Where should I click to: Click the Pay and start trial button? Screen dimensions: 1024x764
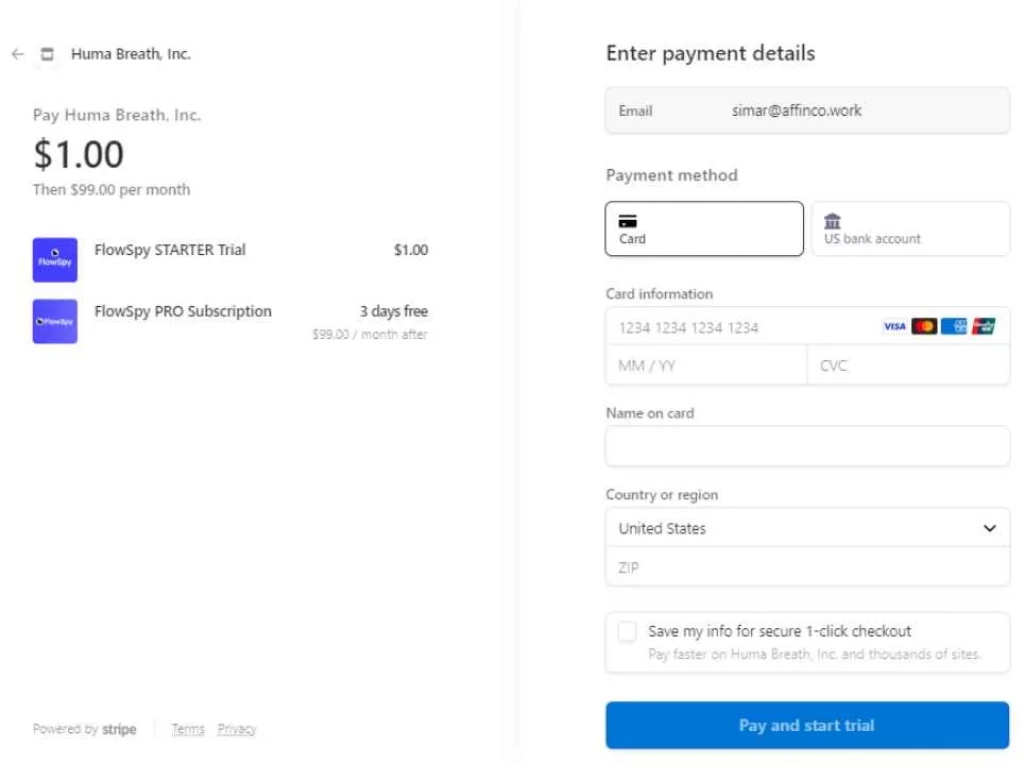[x=807, y=725]
